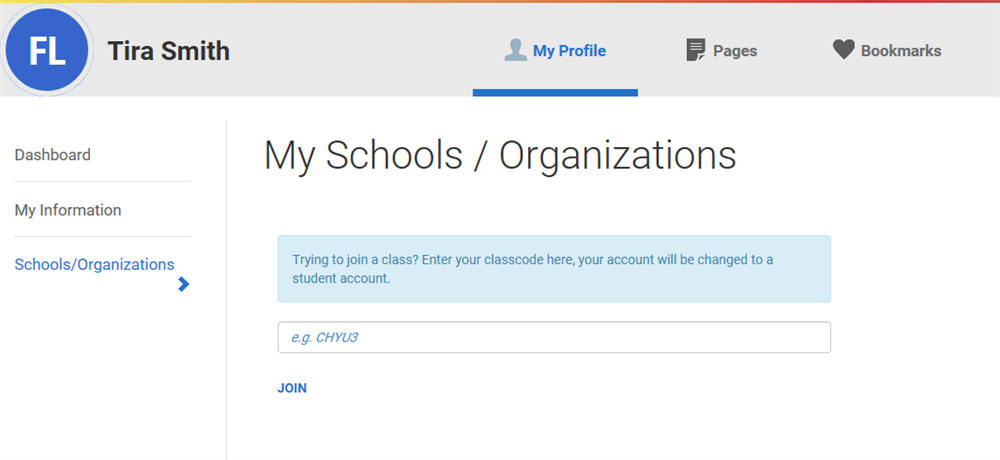1000x460 pixels.
Task: Click the Bookmarks heart icon
Action: pos(843,50)
